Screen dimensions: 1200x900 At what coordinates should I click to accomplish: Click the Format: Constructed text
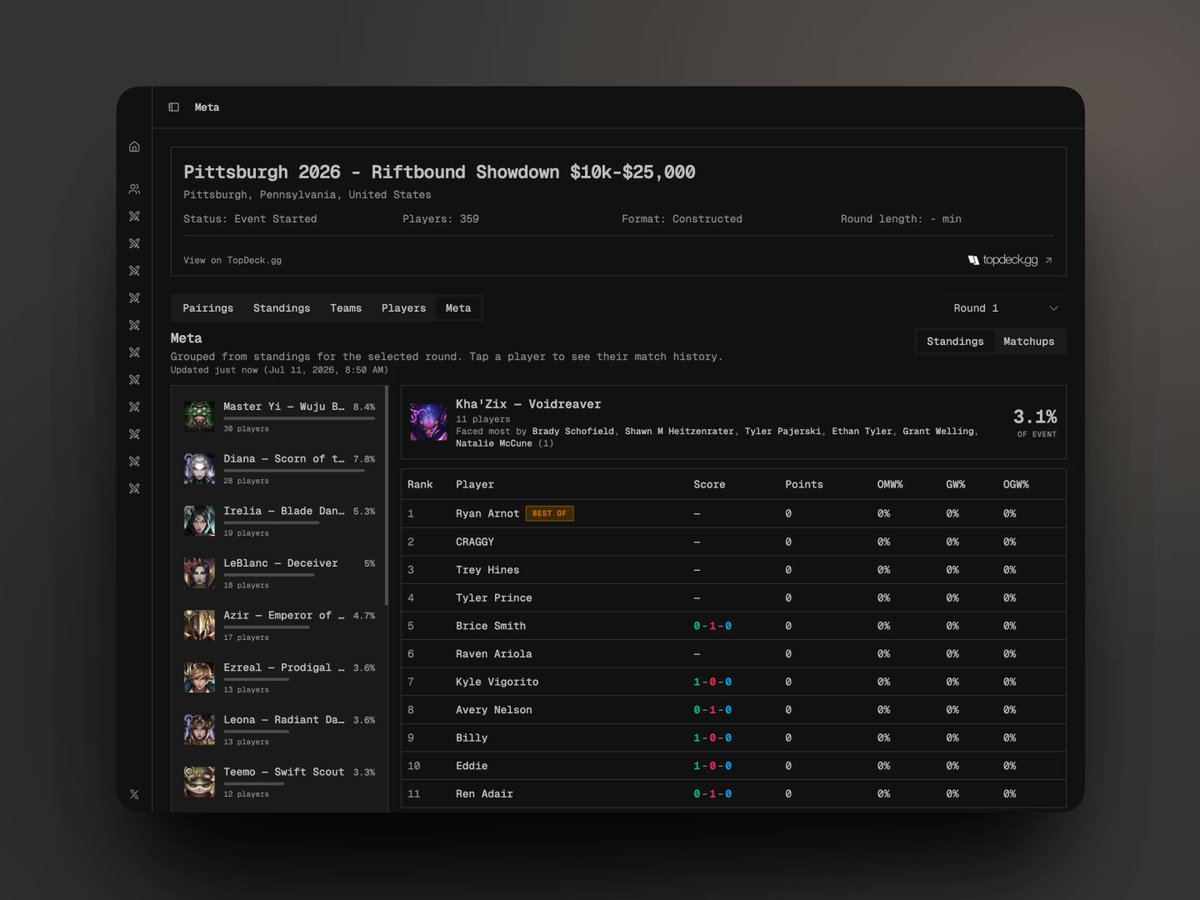click(682, 219)
